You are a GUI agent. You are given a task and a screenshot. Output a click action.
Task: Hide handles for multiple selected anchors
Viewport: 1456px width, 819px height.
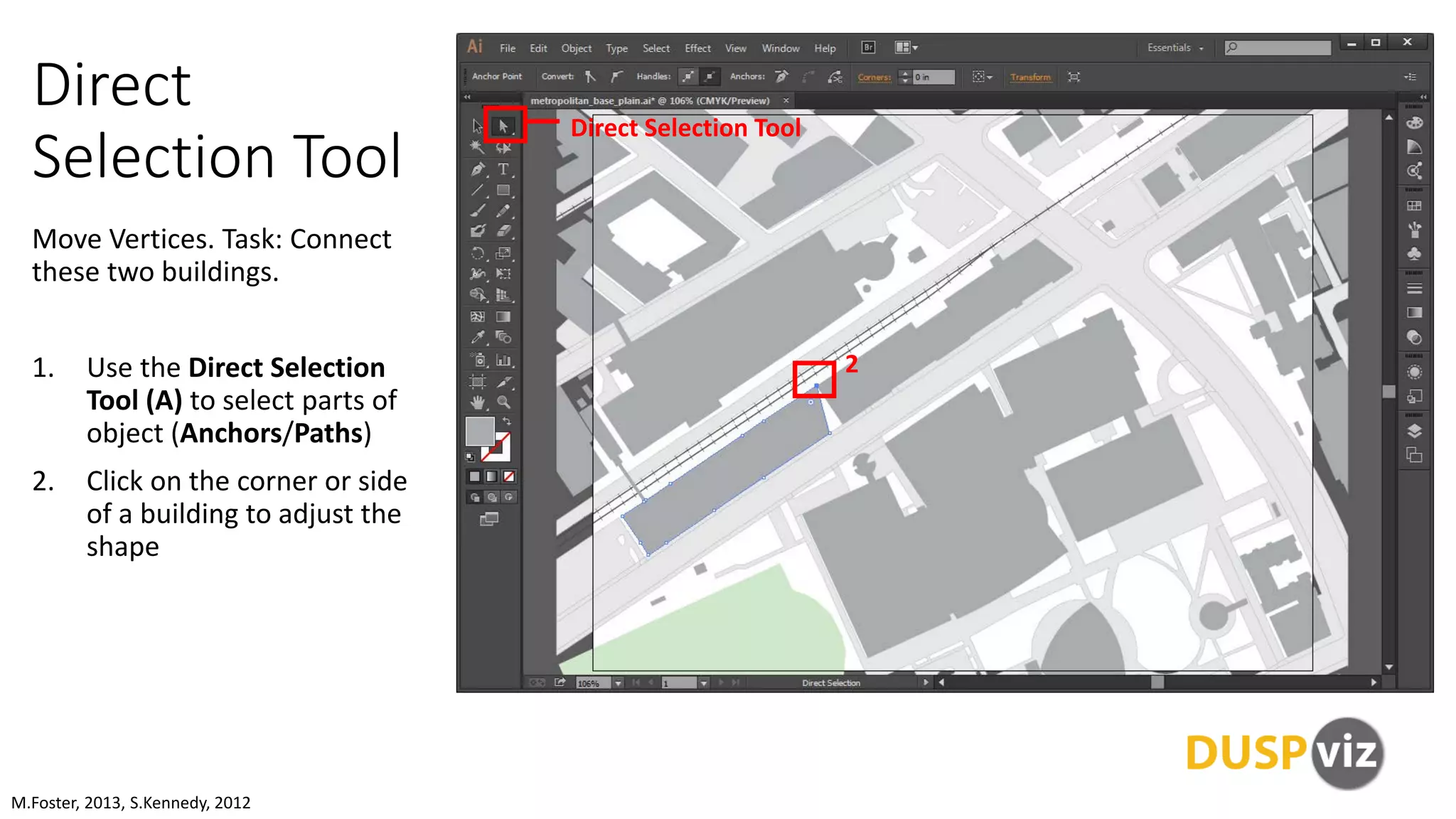(x=710, y=77)
